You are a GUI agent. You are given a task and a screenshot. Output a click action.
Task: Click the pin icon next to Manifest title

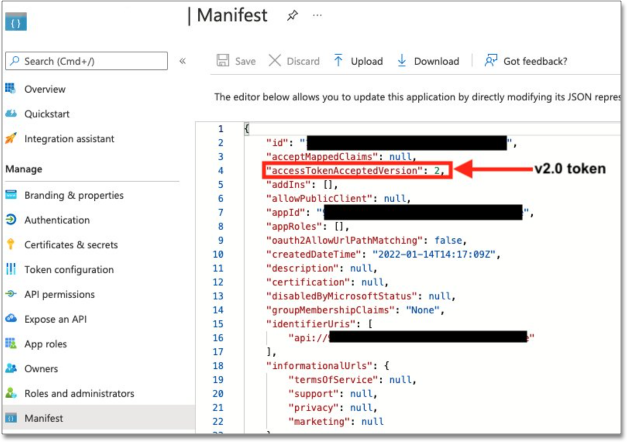pyautogui.click(x=293, y=16)
